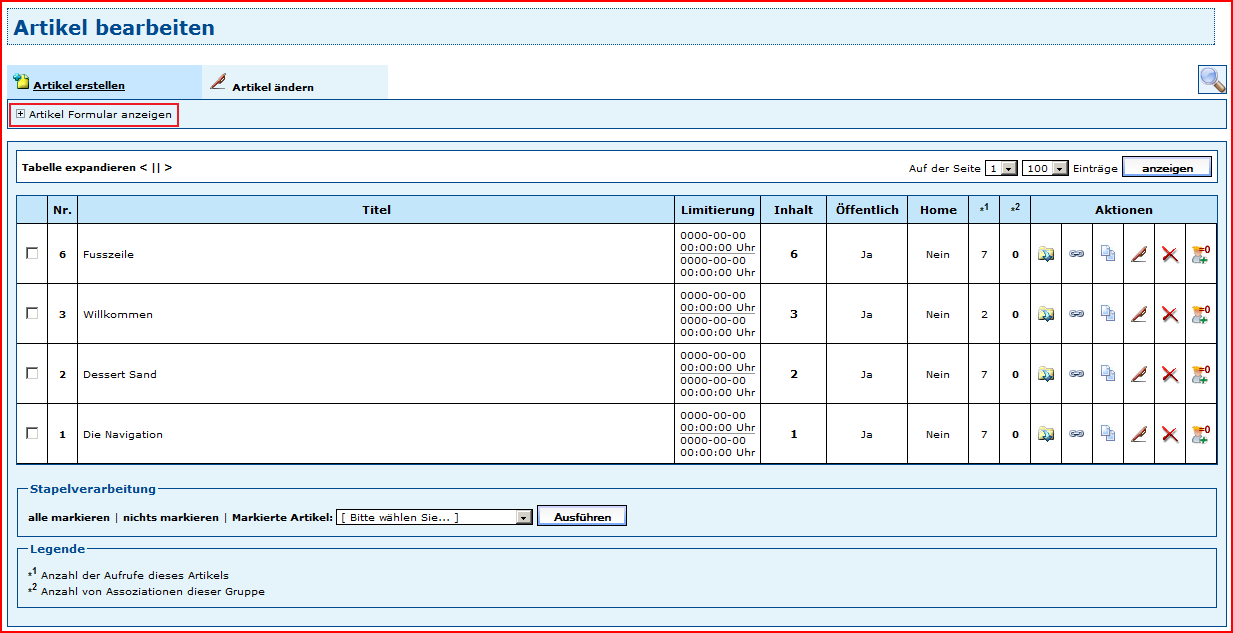Tick the Willkommen article checkbox
1233x633 pixels.
tap(32, 314)
